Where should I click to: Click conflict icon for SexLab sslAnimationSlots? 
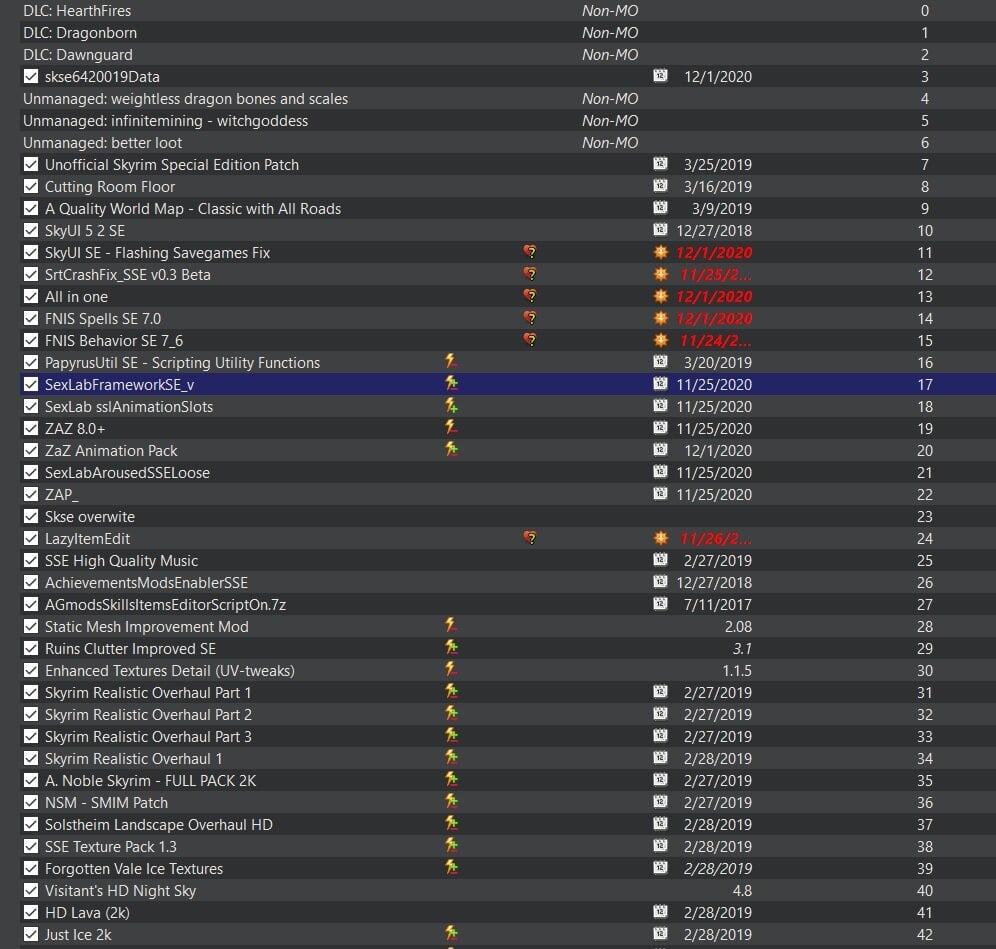[451, 405]
